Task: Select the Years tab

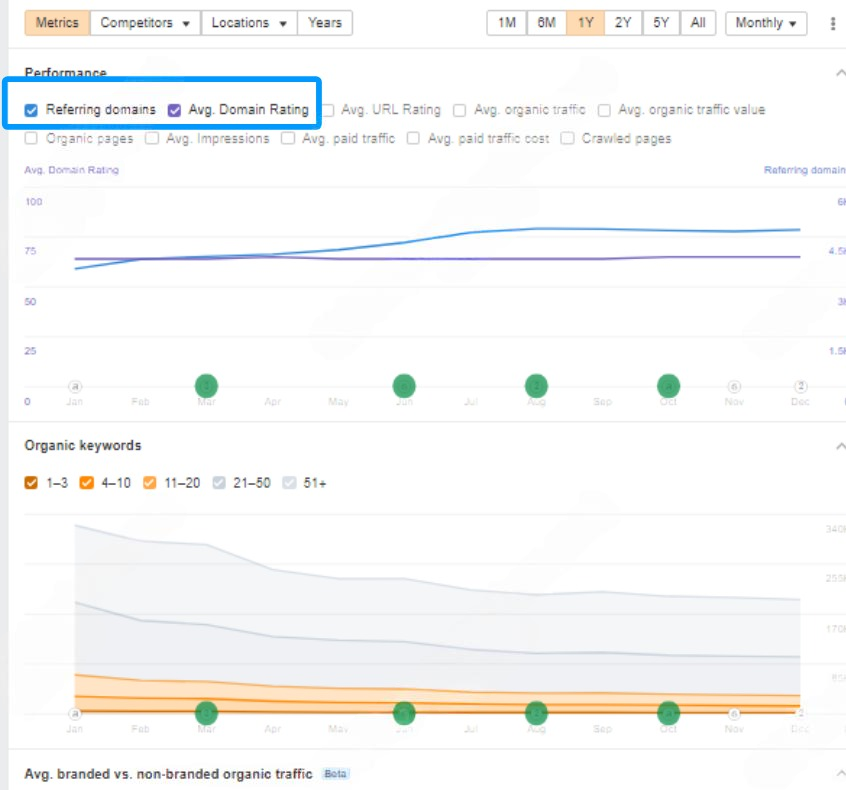Action: [x=325, y=23]
